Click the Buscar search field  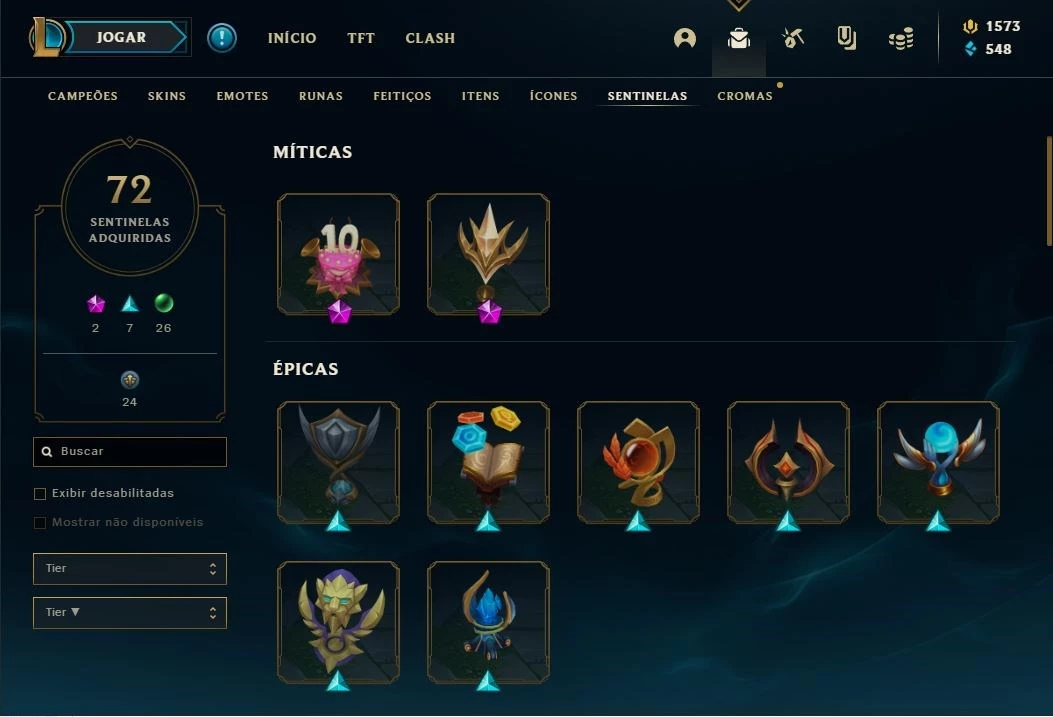coord(130,452)
